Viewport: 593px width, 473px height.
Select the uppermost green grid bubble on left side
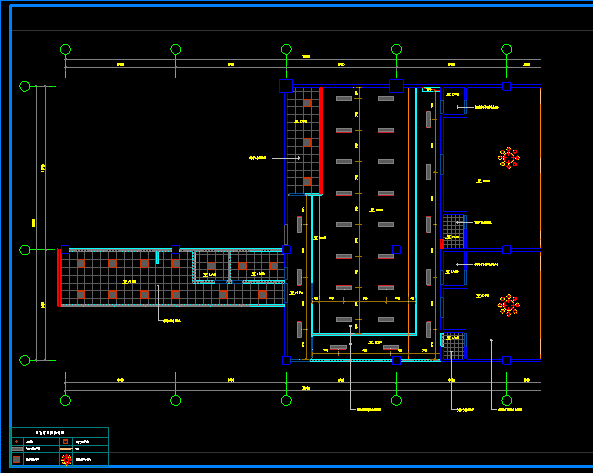pyautogui.click(x=25, y=87)
